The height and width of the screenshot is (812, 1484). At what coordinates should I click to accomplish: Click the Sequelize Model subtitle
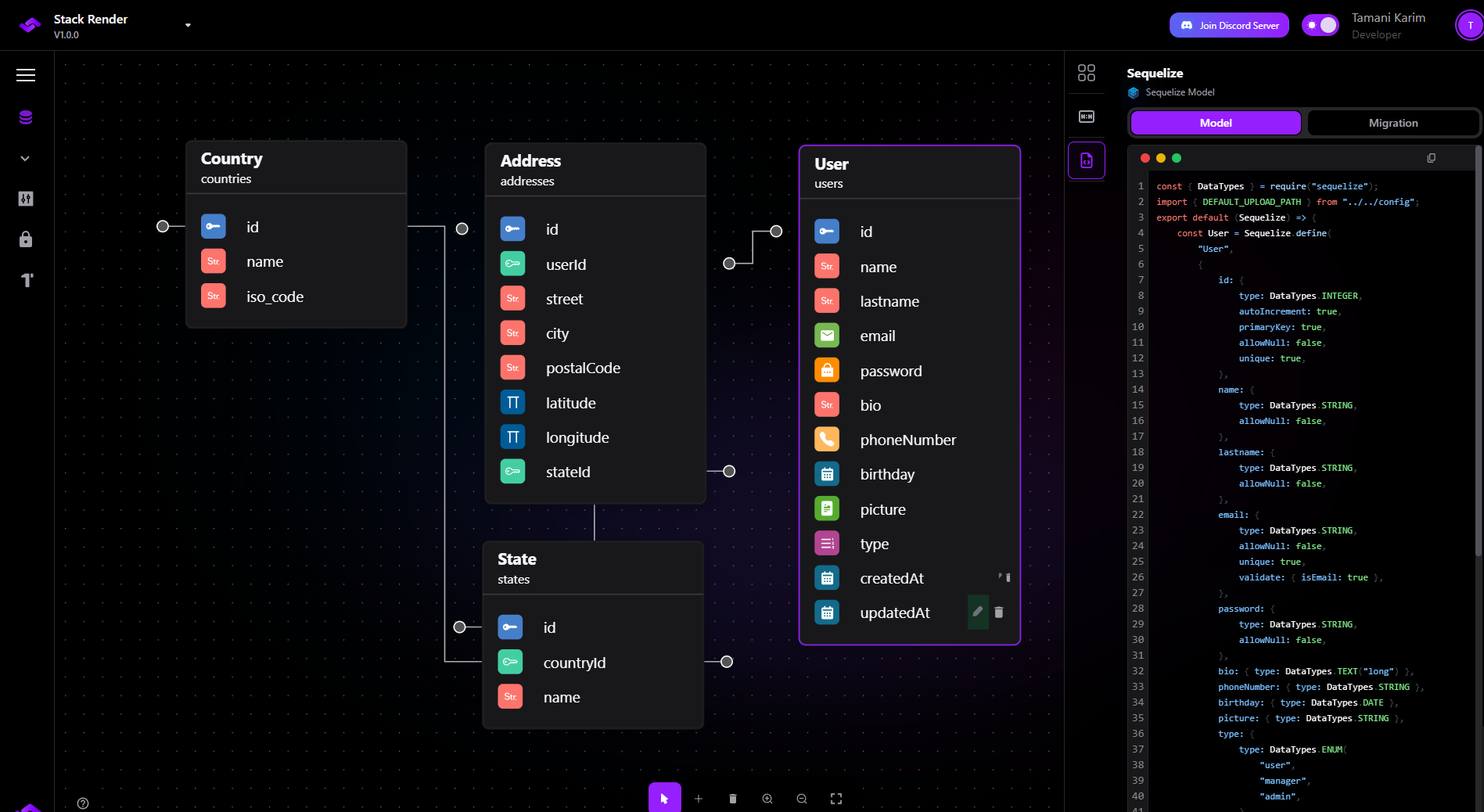pos(1180,92)
